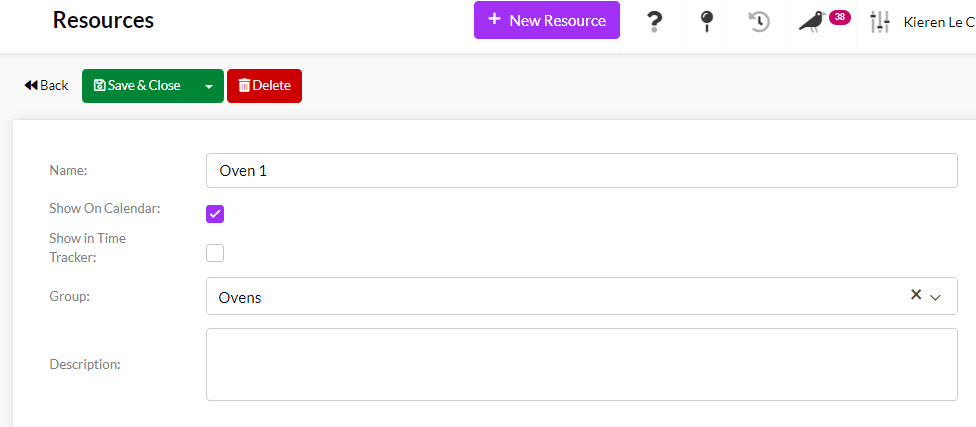
Task: Click the Back rewind arrows icon
Action: (x=31, y=85)
